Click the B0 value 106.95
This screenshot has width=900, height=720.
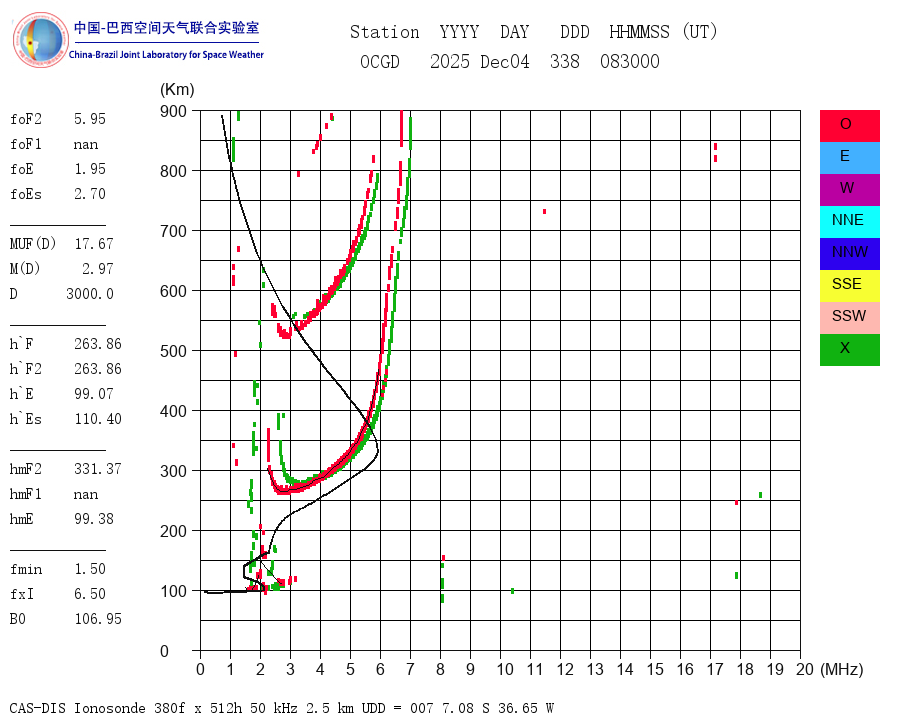(x=98, y=619)
